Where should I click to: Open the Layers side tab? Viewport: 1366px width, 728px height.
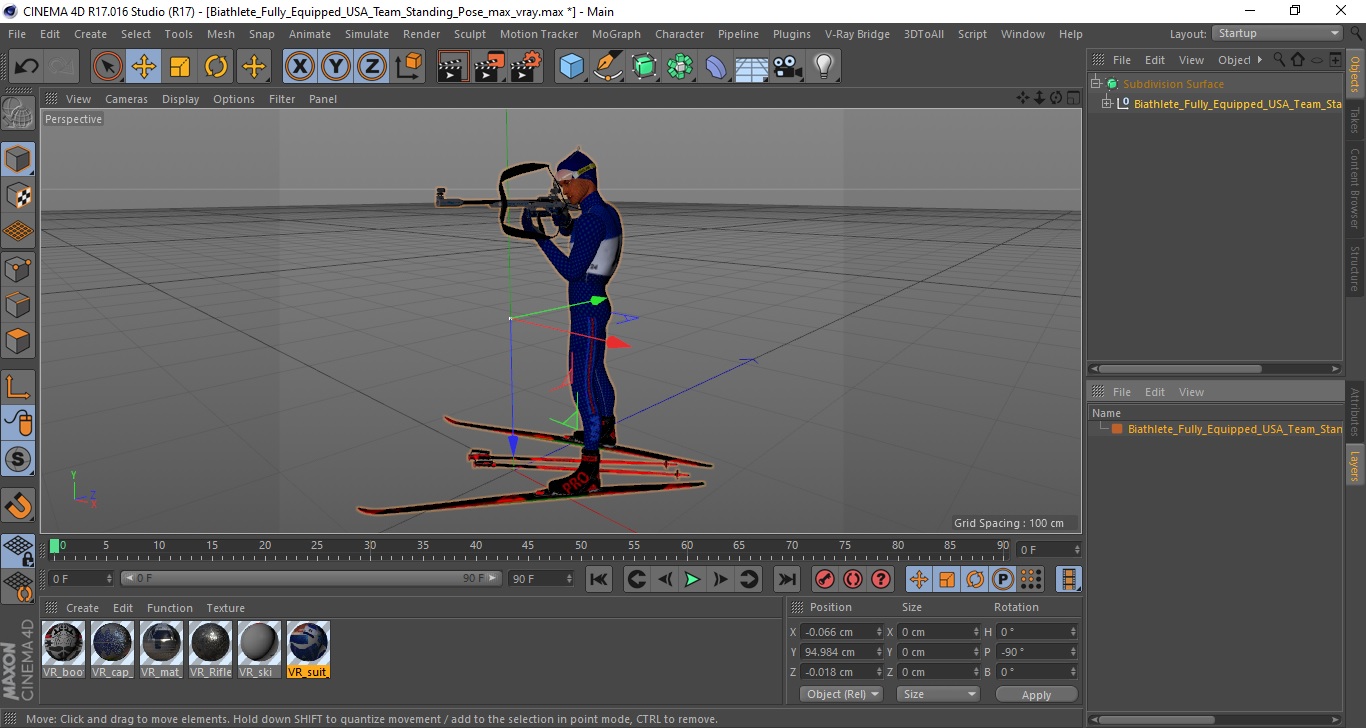1355,465
